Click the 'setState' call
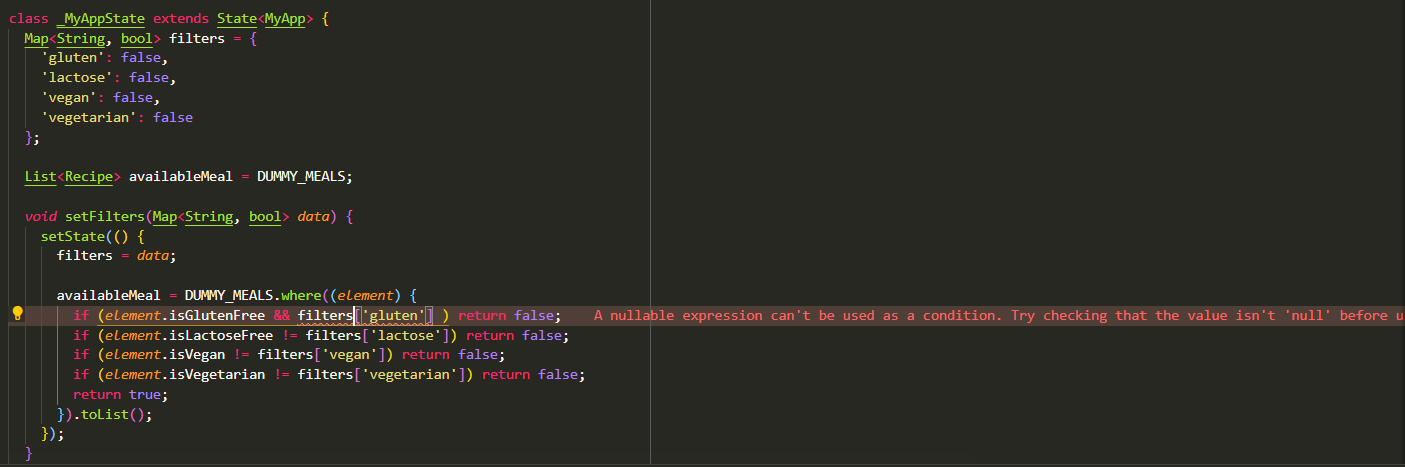This screenshot has width=1405, height=467. [73, 237]
